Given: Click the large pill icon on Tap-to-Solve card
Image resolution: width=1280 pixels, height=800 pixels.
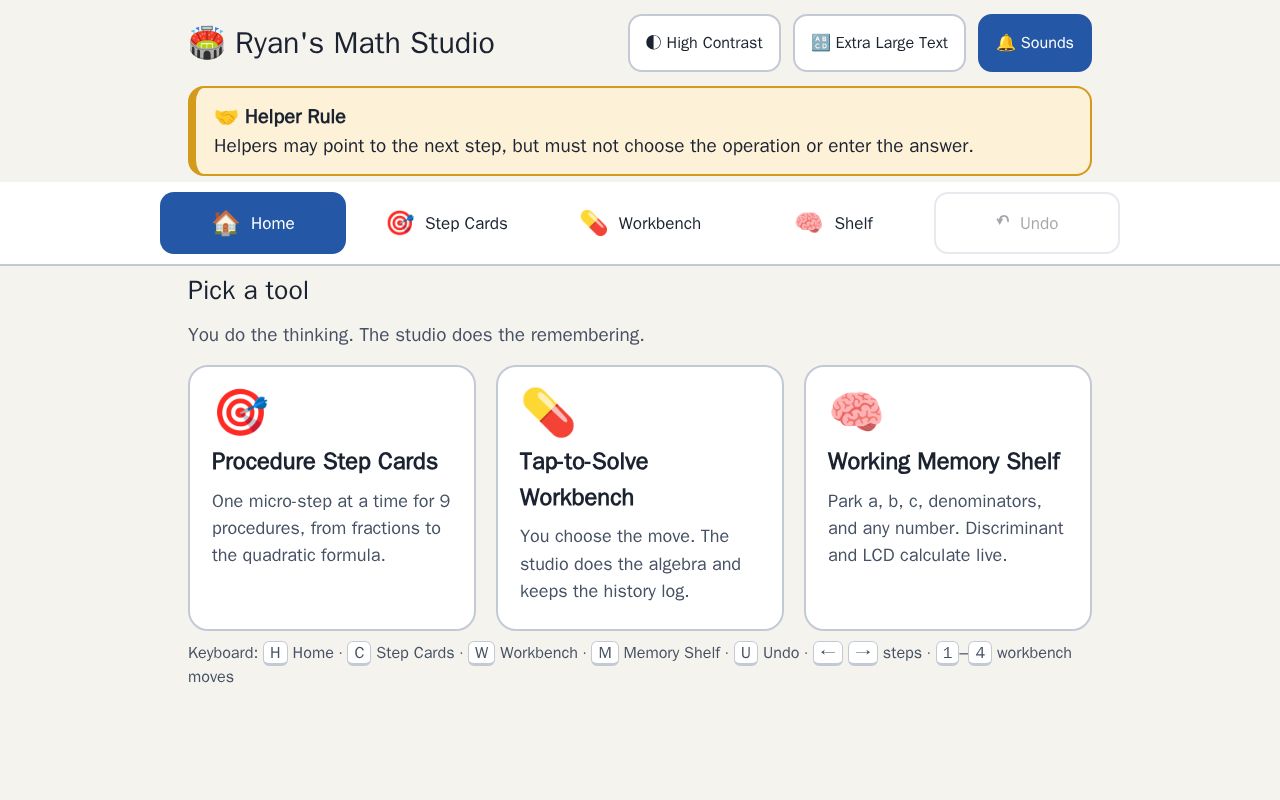Looking at the screenshot, I should click(x=548, y=412).
